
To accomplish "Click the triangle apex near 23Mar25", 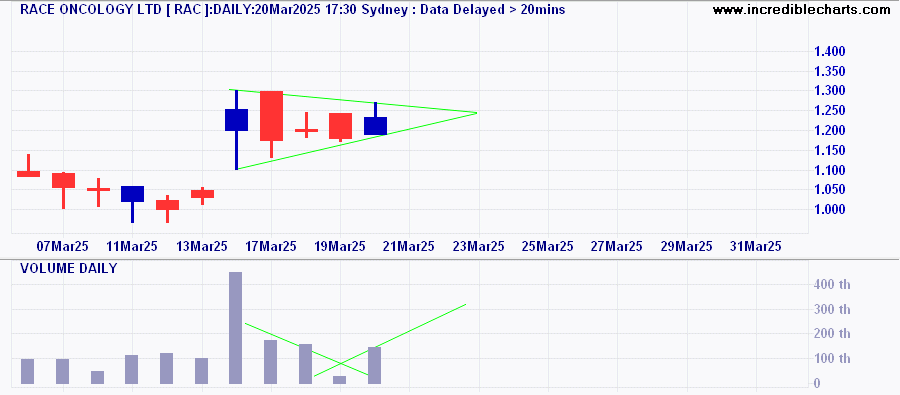I will click(476, 113).
